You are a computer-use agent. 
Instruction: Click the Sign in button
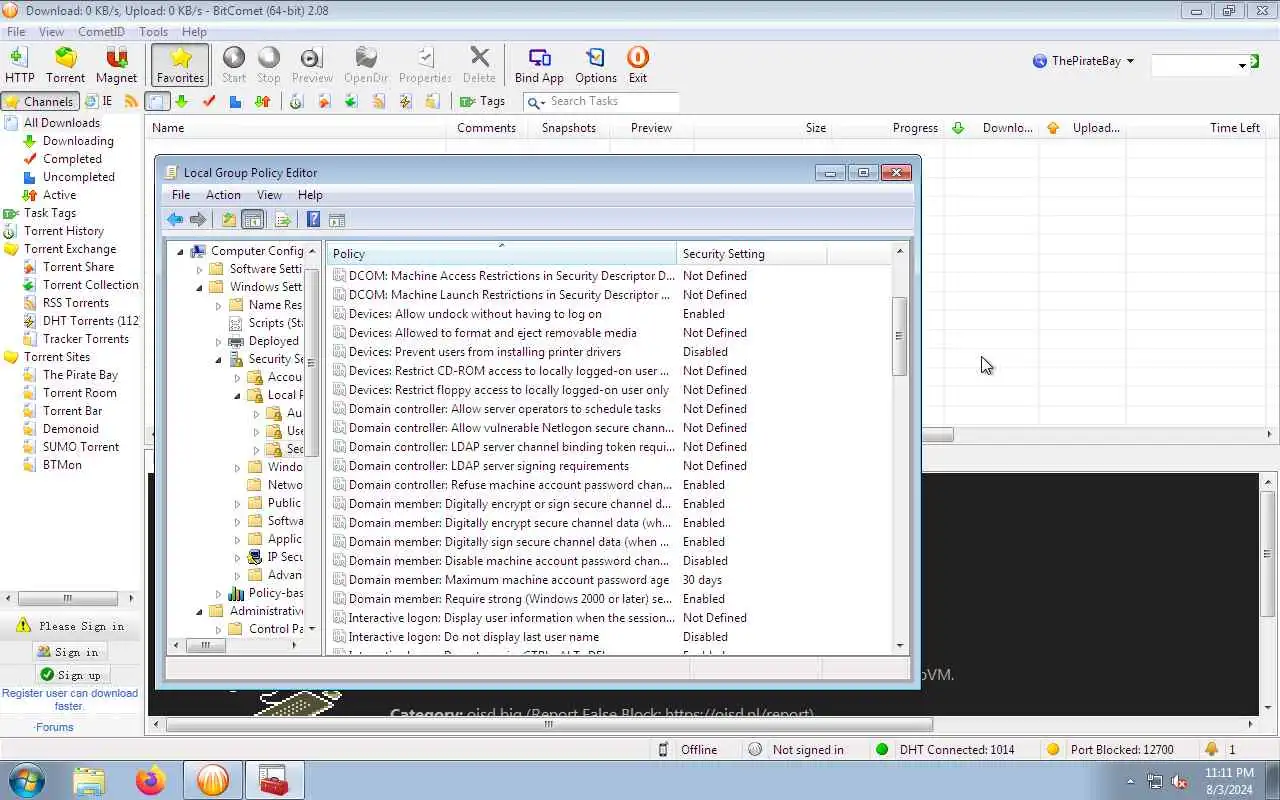pos(70,652)
